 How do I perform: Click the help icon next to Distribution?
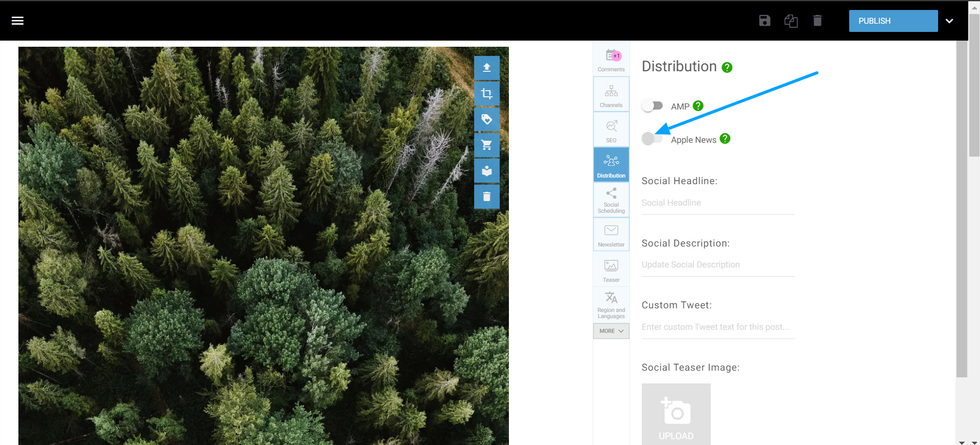coord(727,67)
